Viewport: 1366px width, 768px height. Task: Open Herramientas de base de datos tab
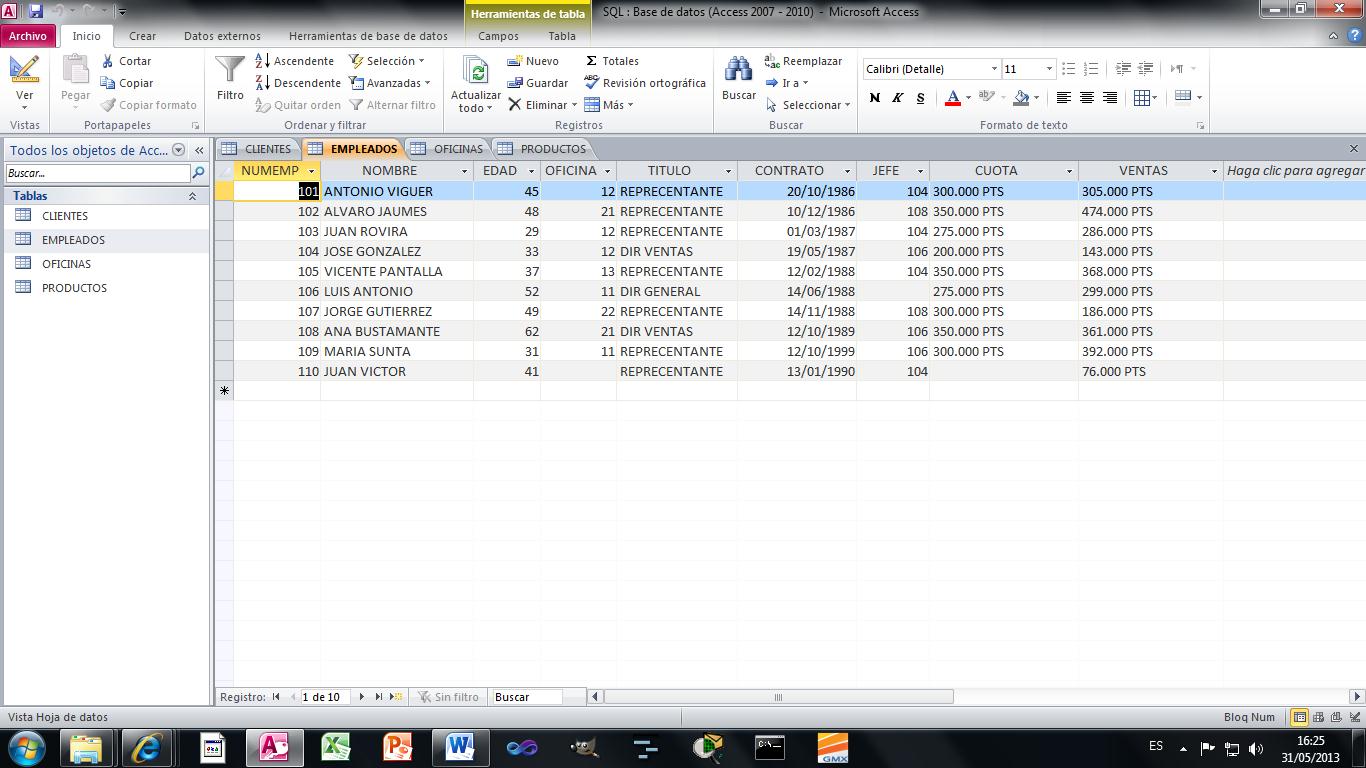click(x=368, y=36)
